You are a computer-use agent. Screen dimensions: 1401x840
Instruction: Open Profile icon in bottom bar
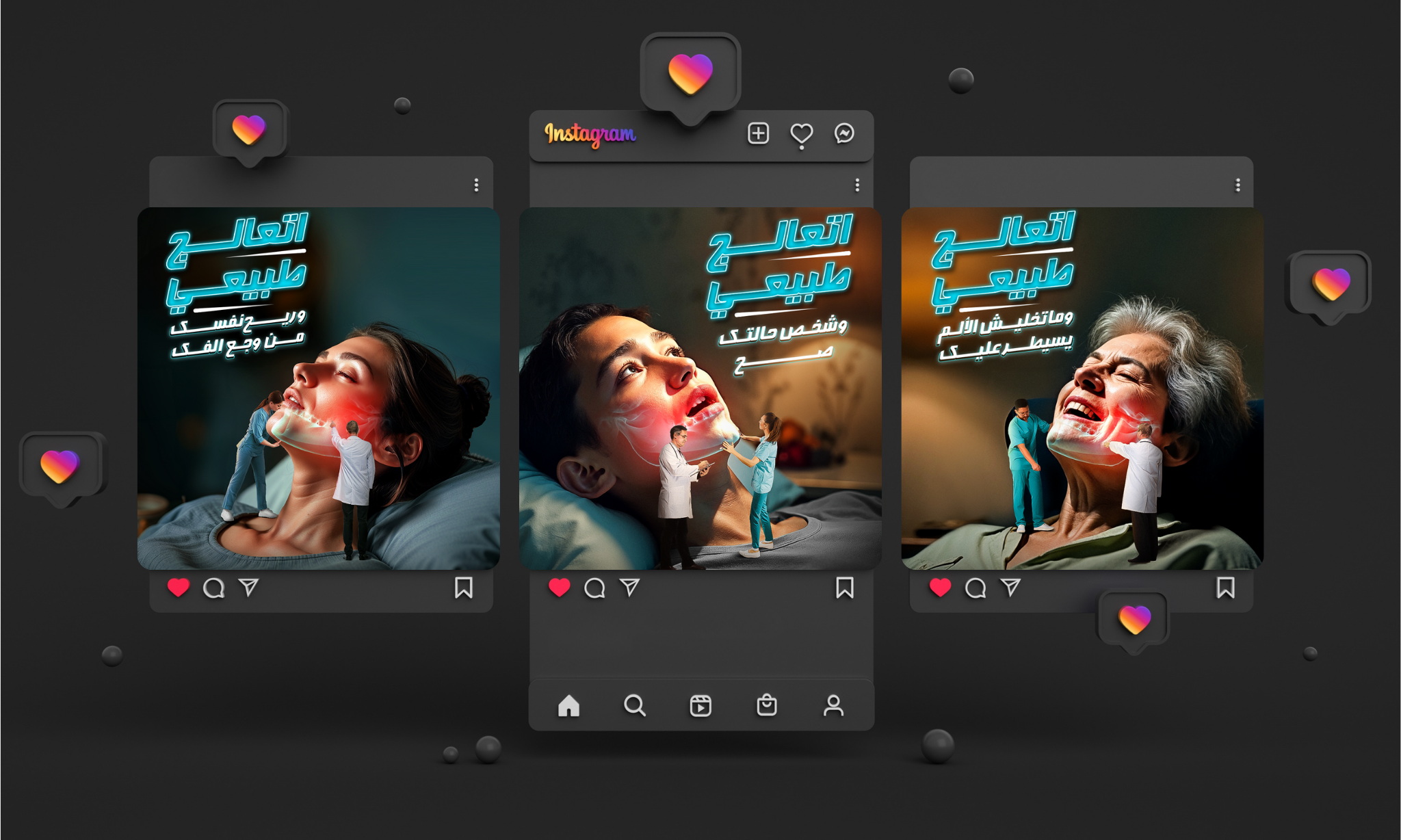coord(833,705)
